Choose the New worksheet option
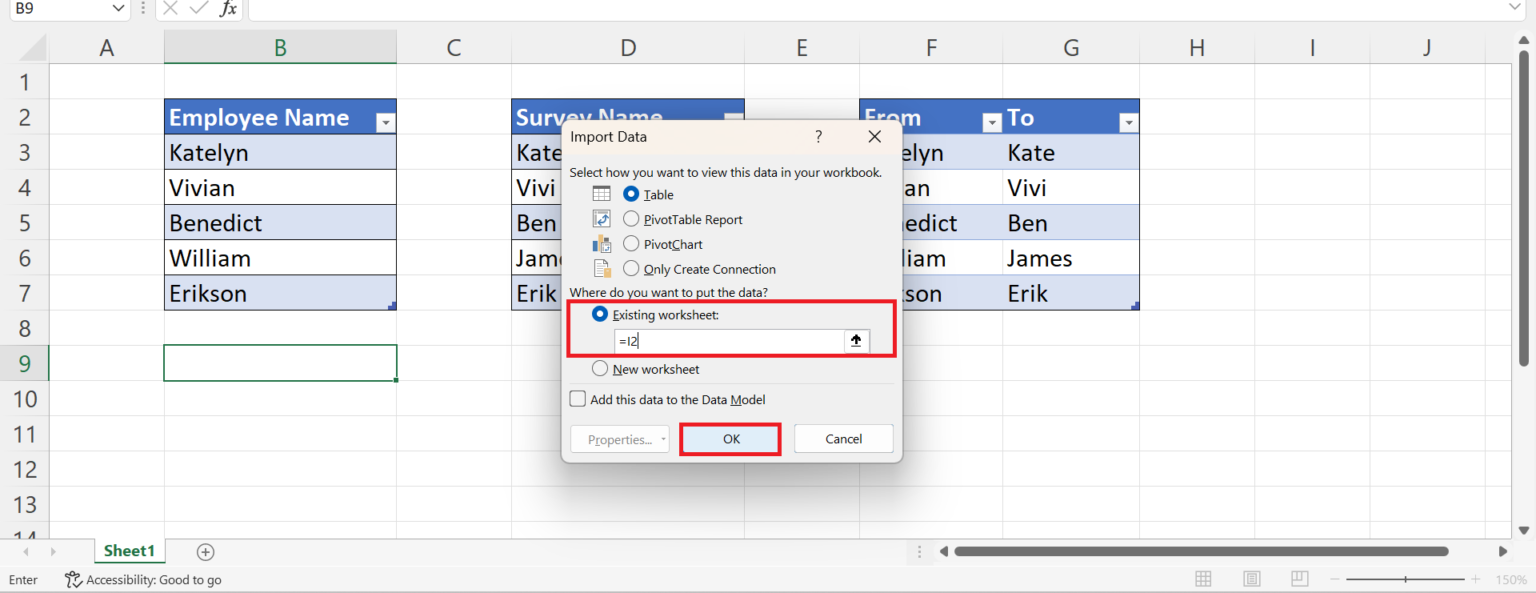This screenshot has width=1536, height=593. pos(599,368)
